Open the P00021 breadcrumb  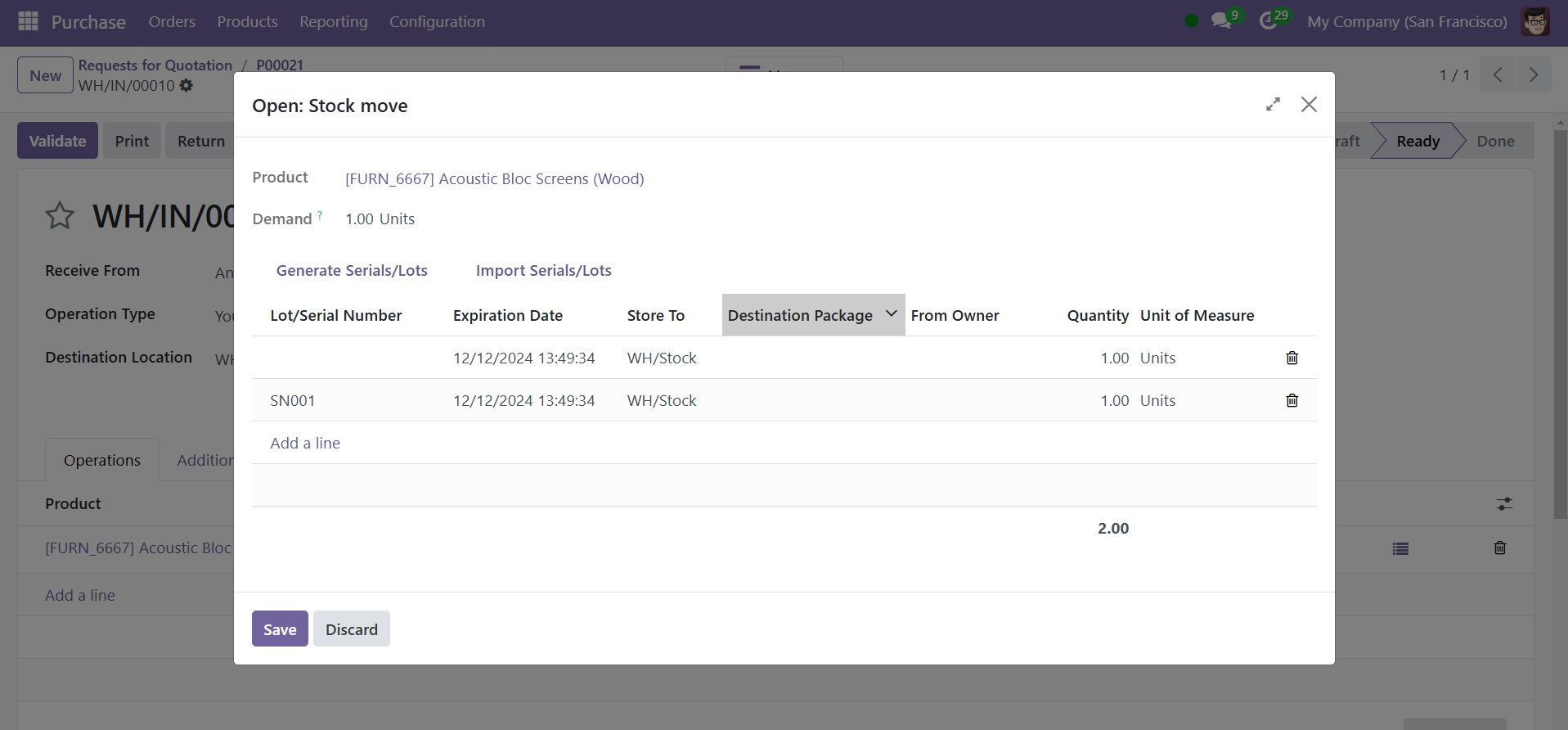pyautogui.click(x=280, y=65)
